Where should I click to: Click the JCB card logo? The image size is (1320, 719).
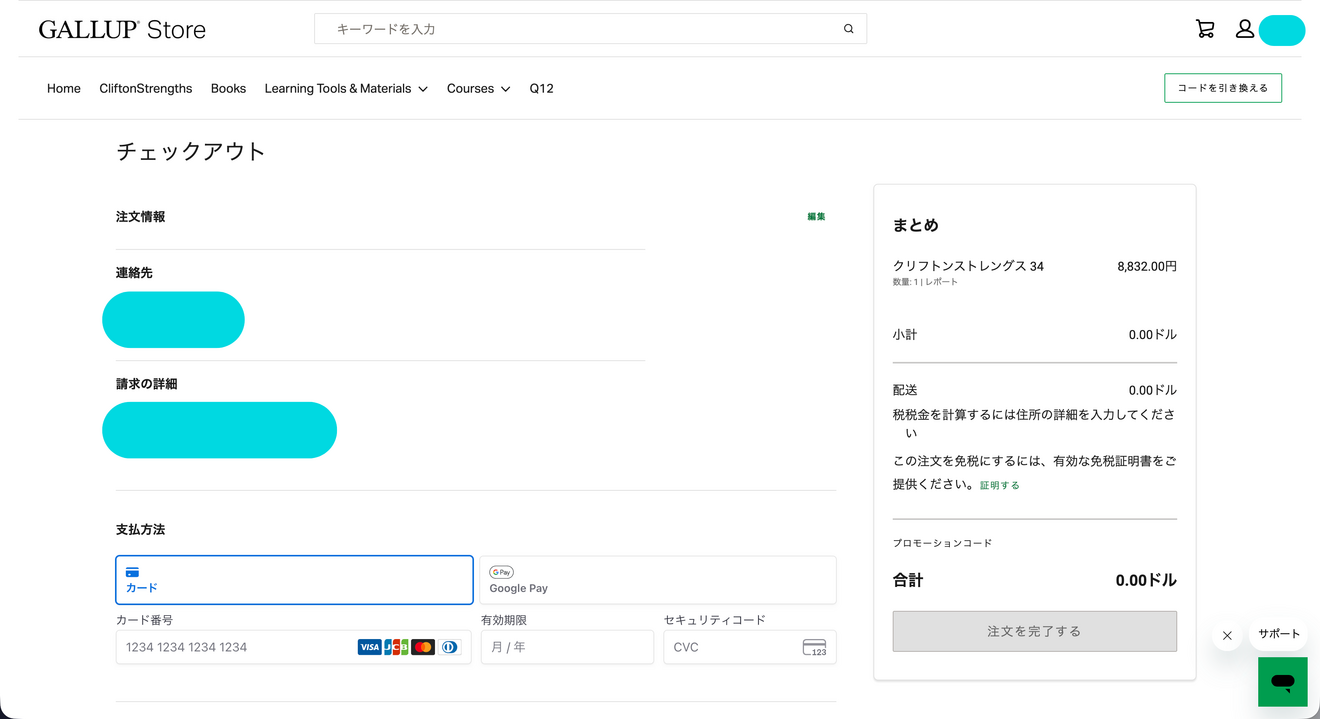pos(396,647)
